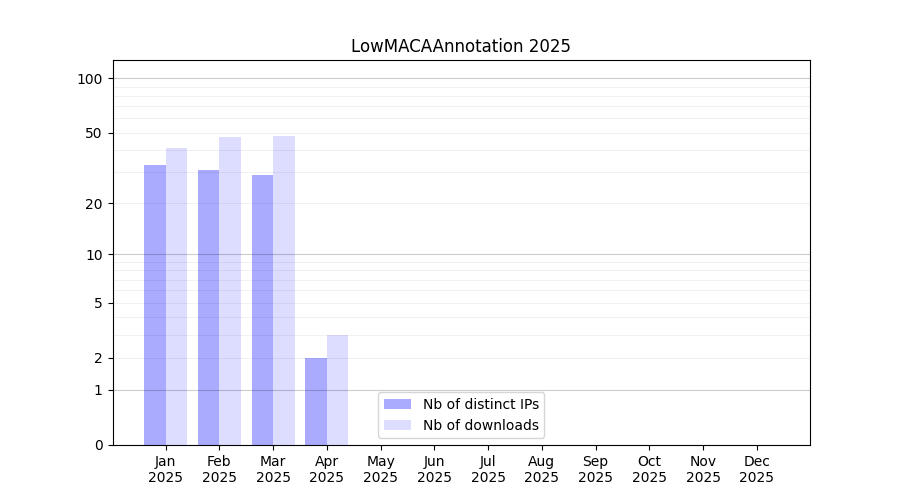Select the 'Oct 2025' x-axis label
The image size is (900, 500).
(649, 469)
